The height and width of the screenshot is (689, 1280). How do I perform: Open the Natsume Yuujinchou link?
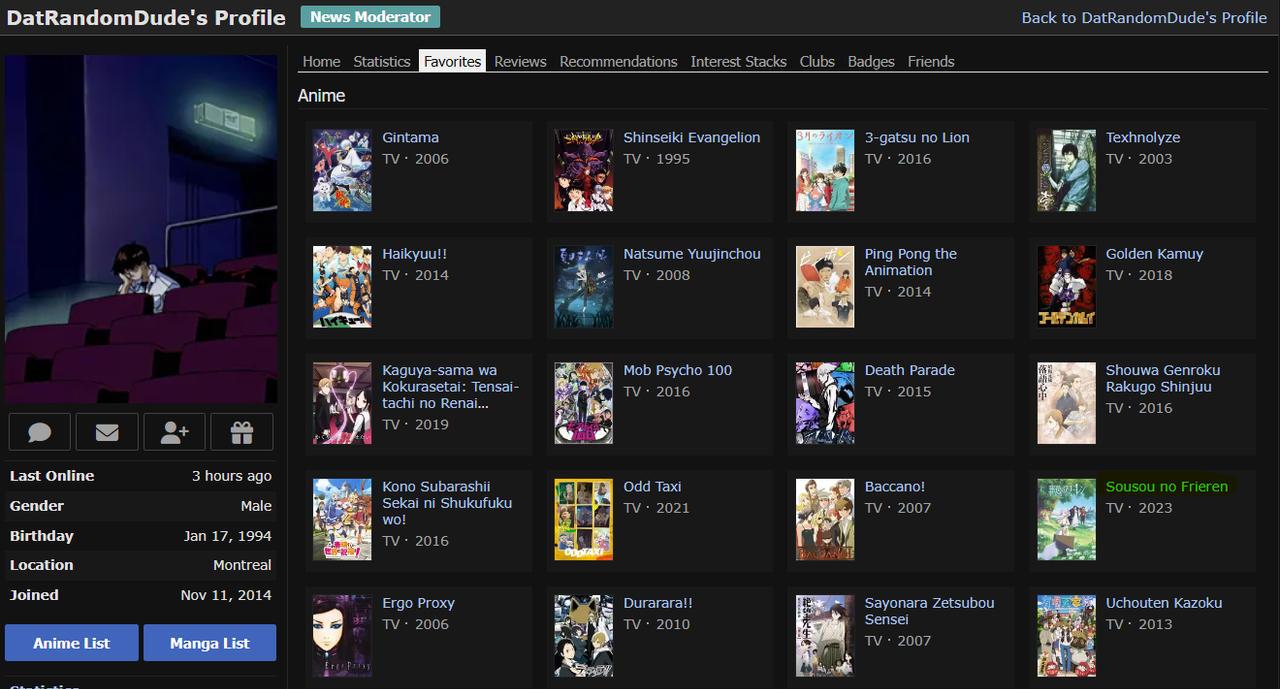click(x=692, y=254)
